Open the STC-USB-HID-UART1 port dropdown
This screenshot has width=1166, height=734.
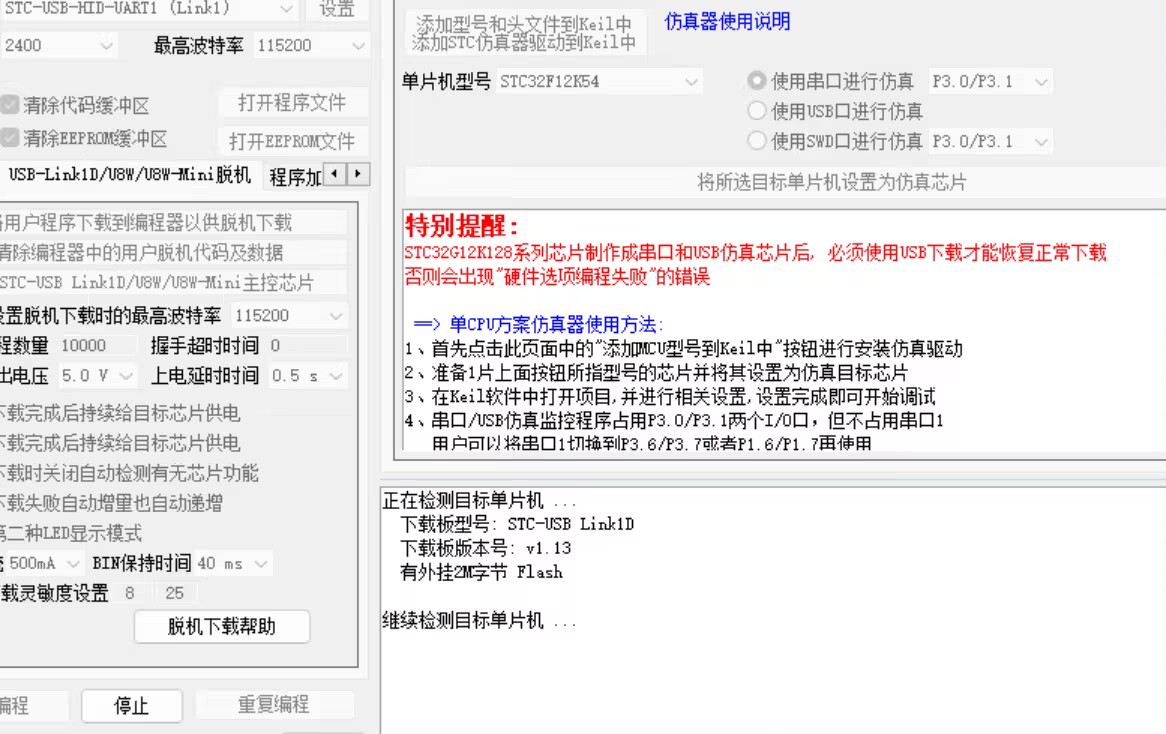[x=147, y=9]
